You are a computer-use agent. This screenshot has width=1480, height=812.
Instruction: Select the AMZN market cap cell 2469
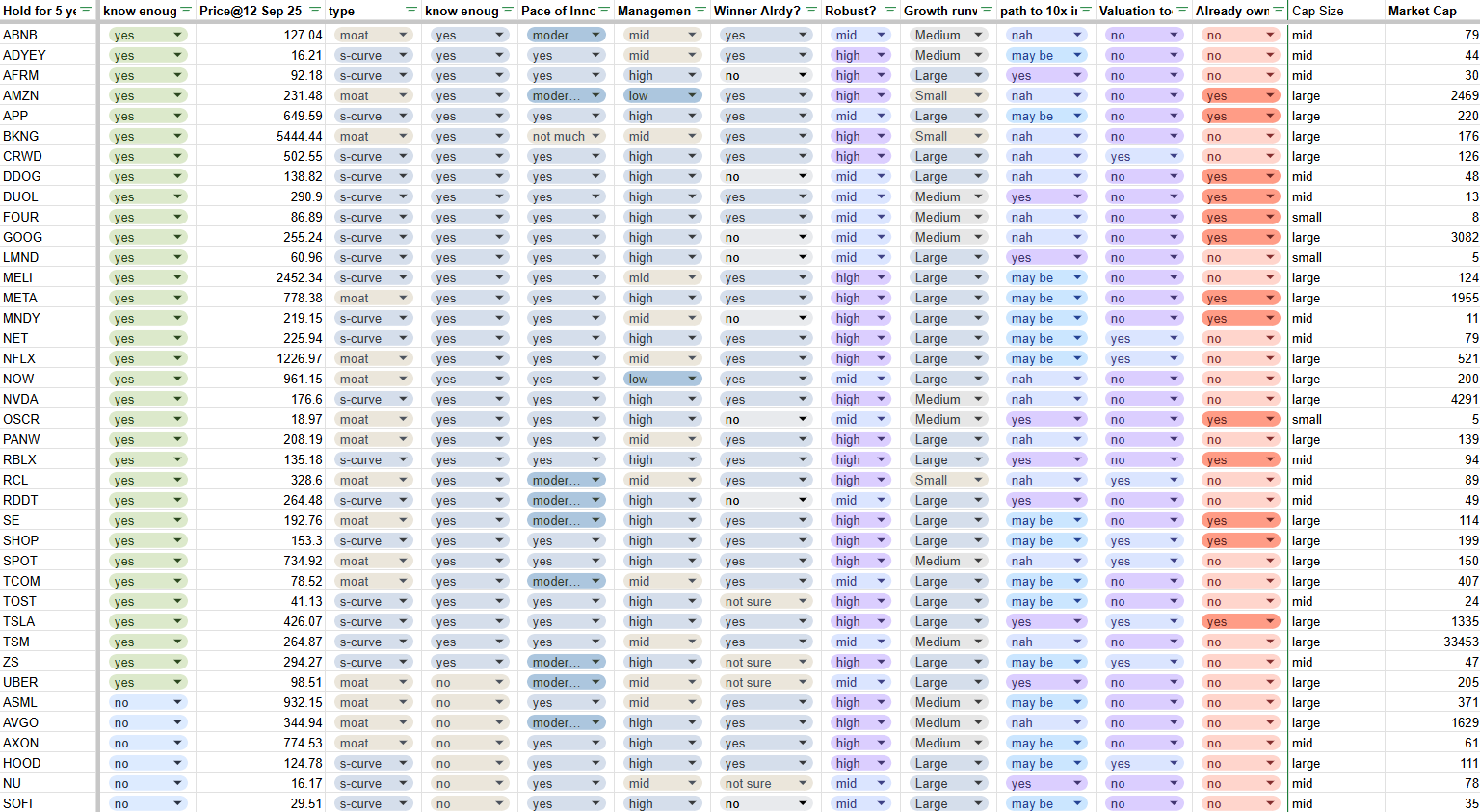pos(1433,95)
